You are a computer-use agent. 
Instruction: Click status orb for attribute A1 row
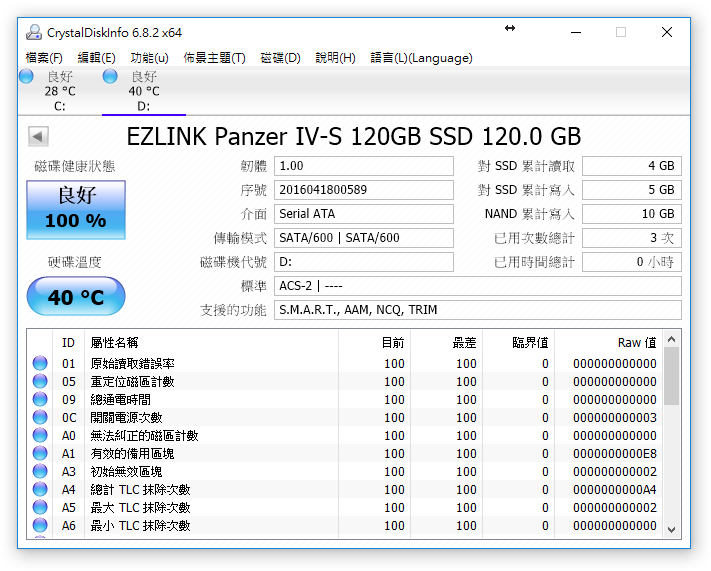click(x=40, y=453)
